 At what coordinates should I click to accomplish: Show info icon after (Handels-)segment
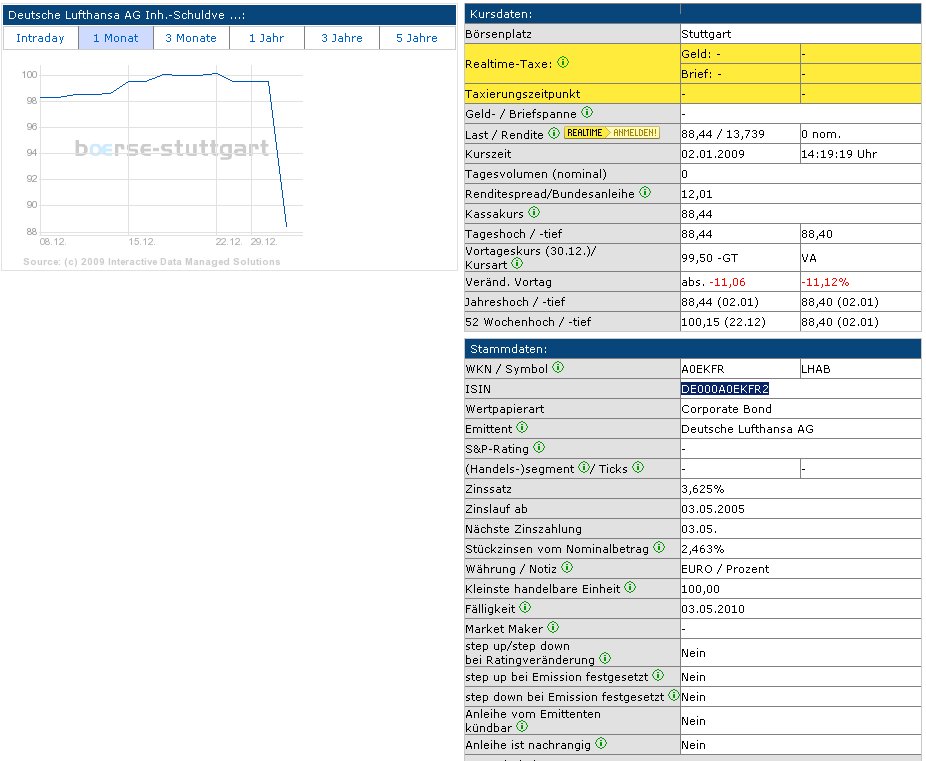(583, 468)
